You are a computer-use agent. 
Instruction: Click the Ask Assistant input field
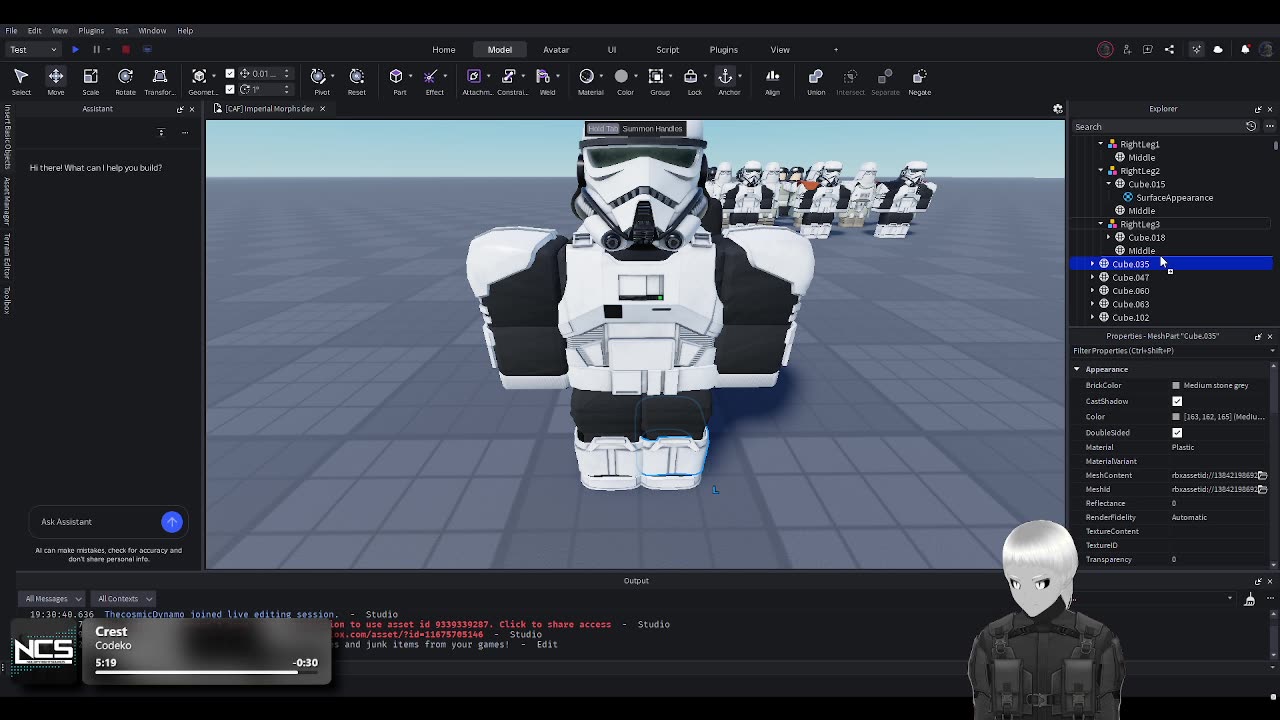[96, 521]
